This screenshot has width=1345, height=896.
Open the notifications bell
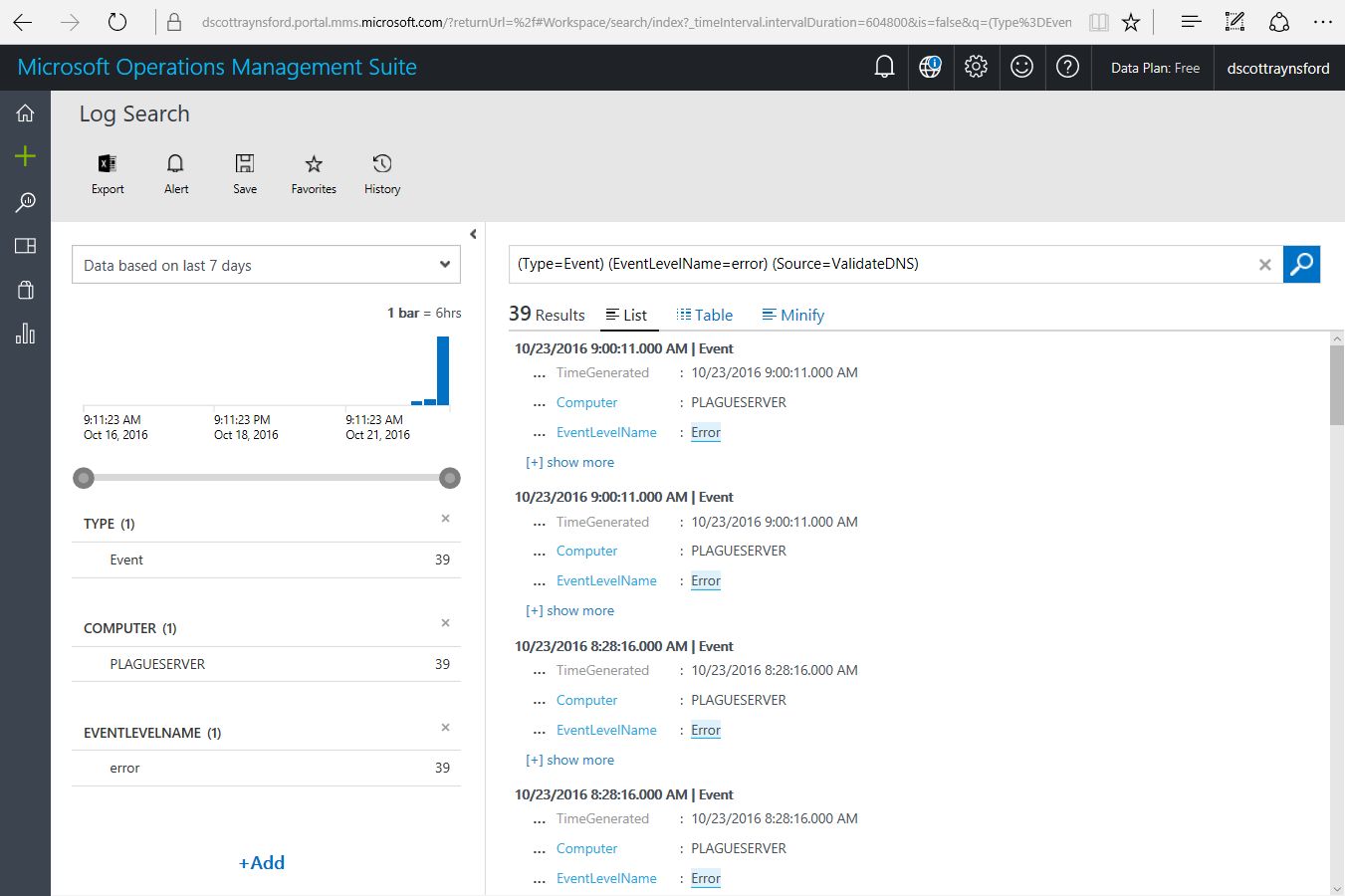(884, 67)
